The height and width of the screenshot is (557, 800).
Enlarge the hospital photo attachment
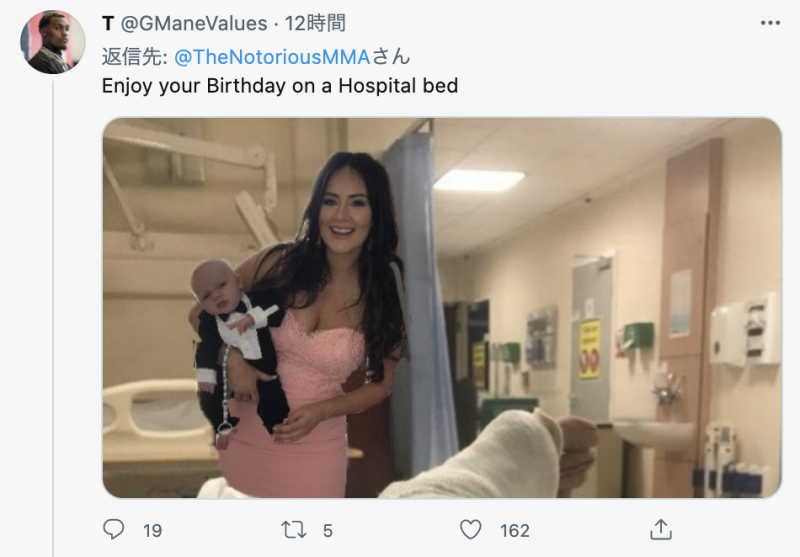pos(442,307)
